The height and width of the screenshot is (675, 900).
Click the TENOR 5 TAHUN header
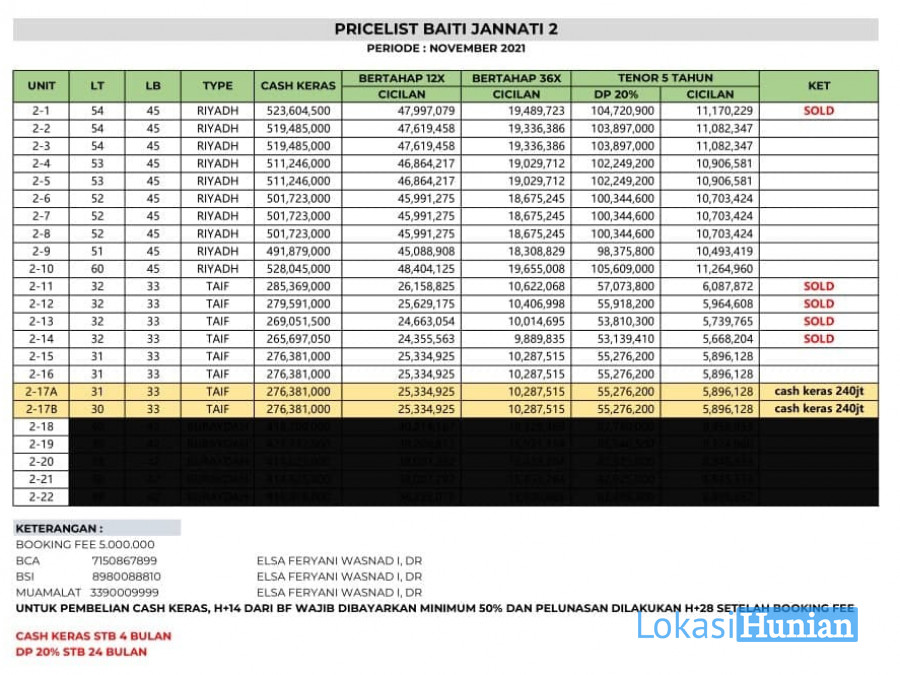tap(665, 78)
